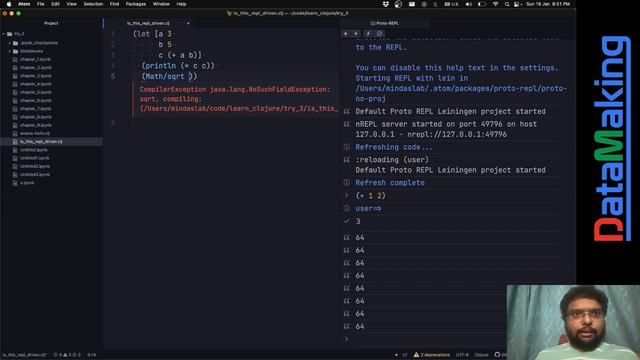Image resolution: width=640 pixels, height=360 pixels.
Task: Click the (+ 1 2) REPL entry
Action: pos(371,196)
